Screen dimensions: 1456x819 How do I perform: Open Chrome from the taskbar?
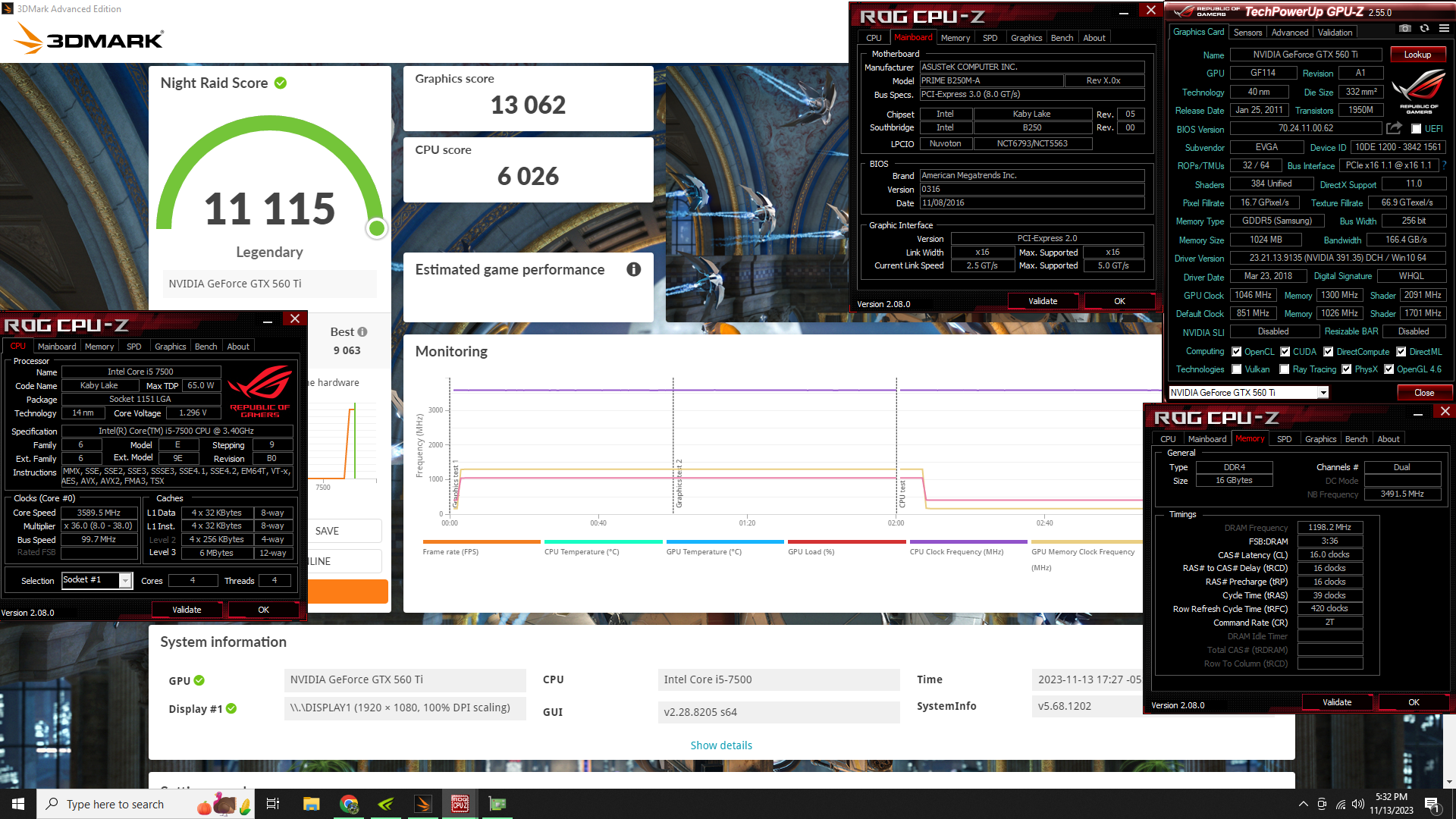349,804
